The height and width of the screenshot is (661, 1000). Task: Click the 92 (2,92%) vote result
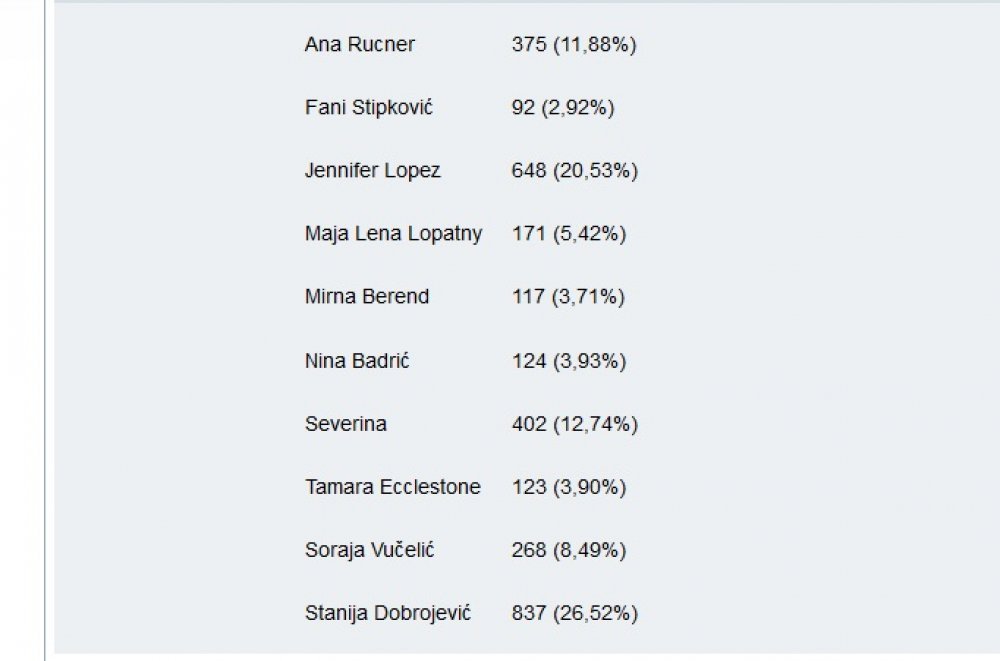coord(563,108)
